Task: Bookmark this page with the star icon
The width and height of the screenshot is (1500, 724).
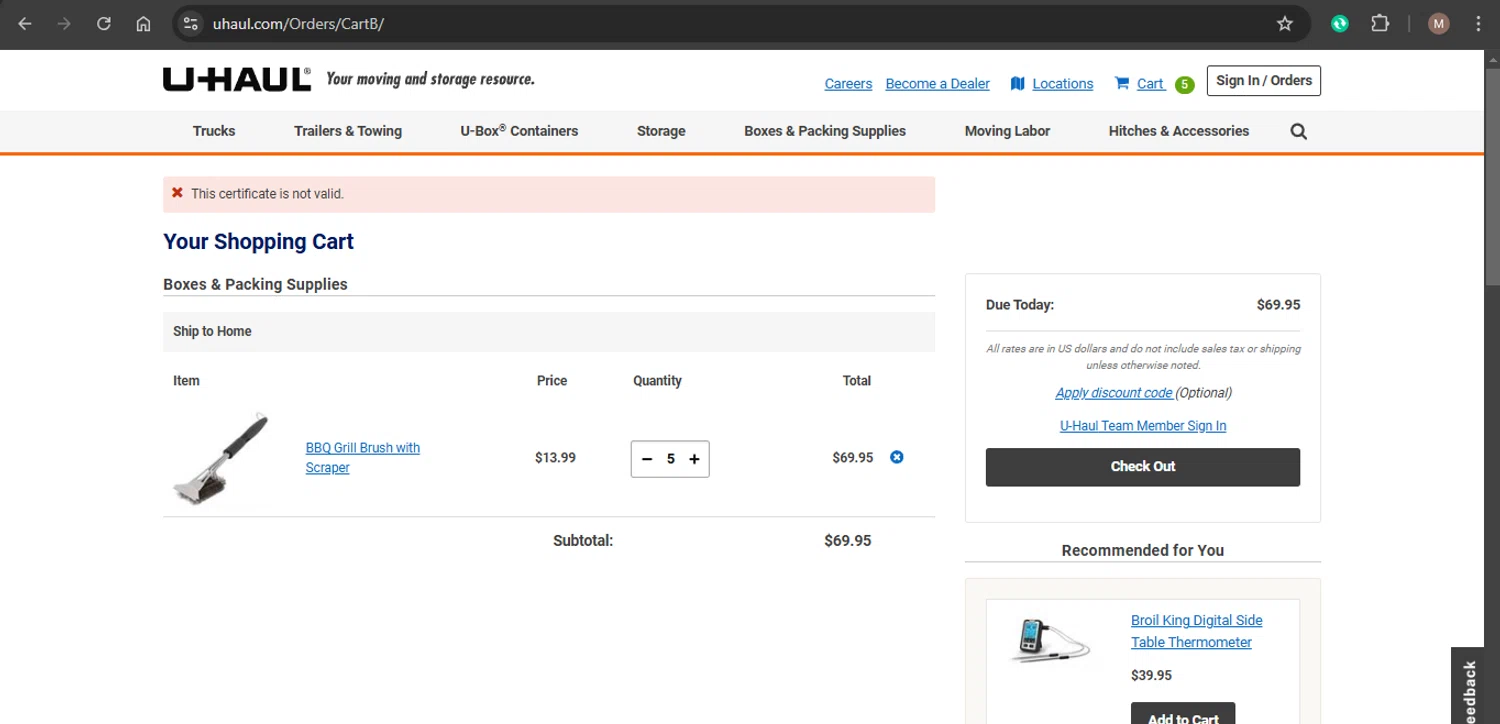Action: (x=1285, y=24)
